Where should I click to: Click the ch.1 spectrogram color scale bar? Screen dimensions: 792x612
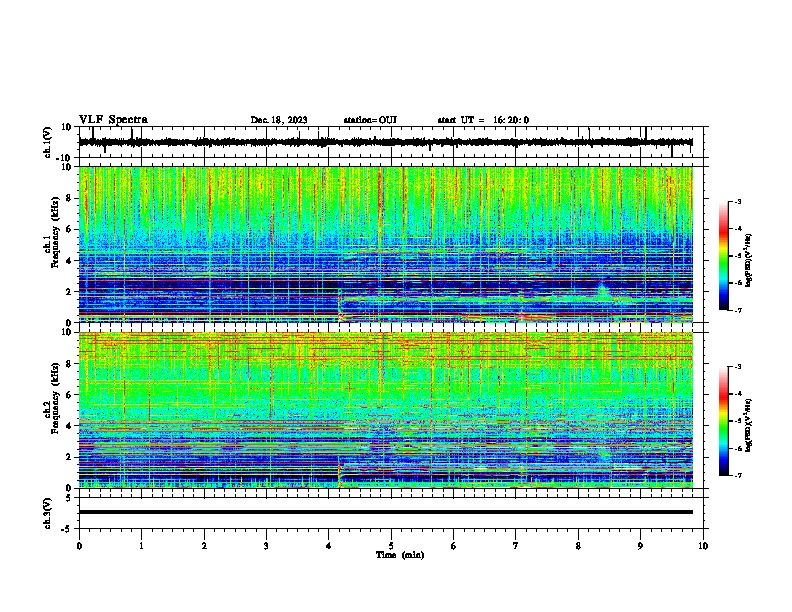pos(724,256)
